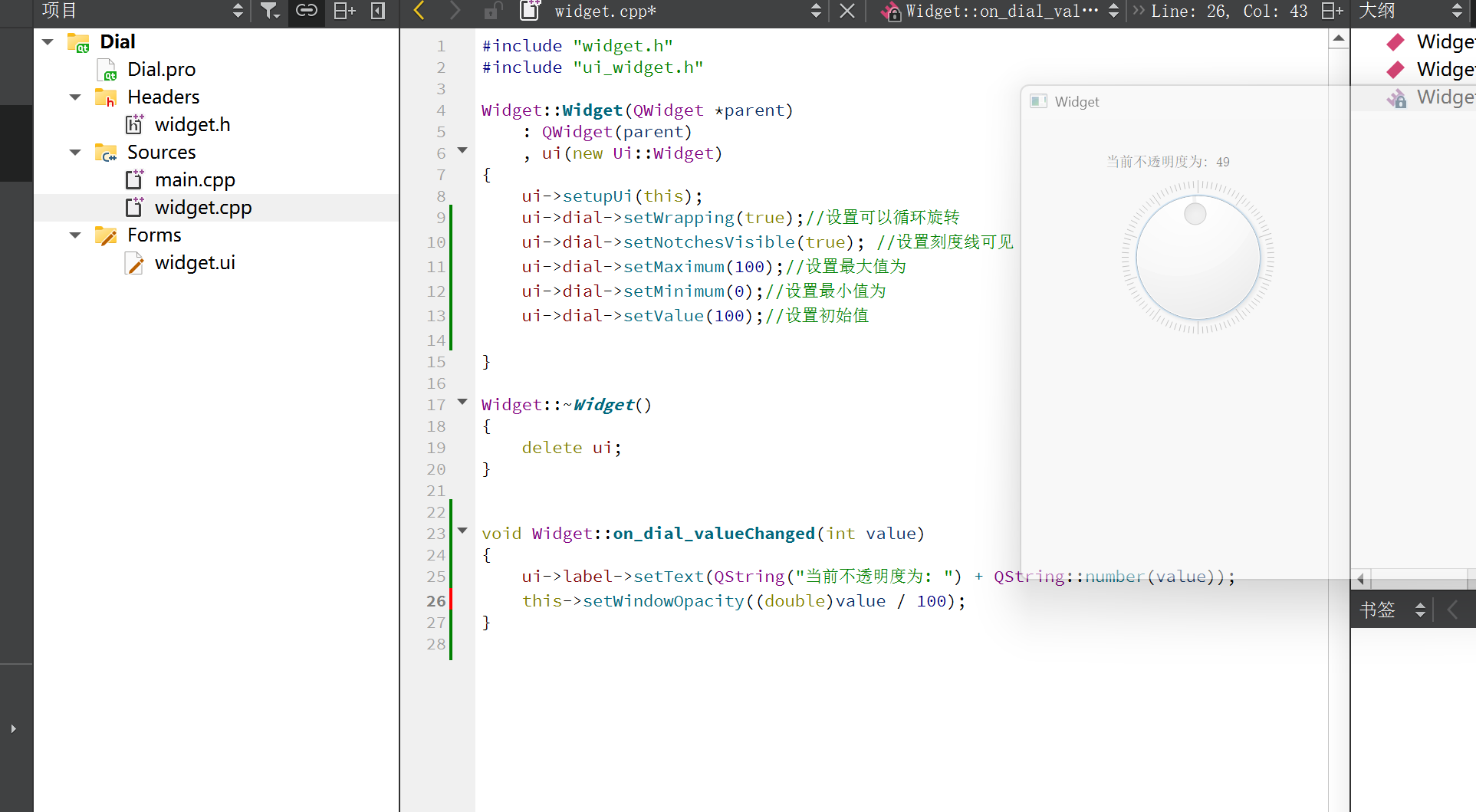Hide the projects sidebar panel icon
This screenshot has width=1476, height=812.
[378, 11]
